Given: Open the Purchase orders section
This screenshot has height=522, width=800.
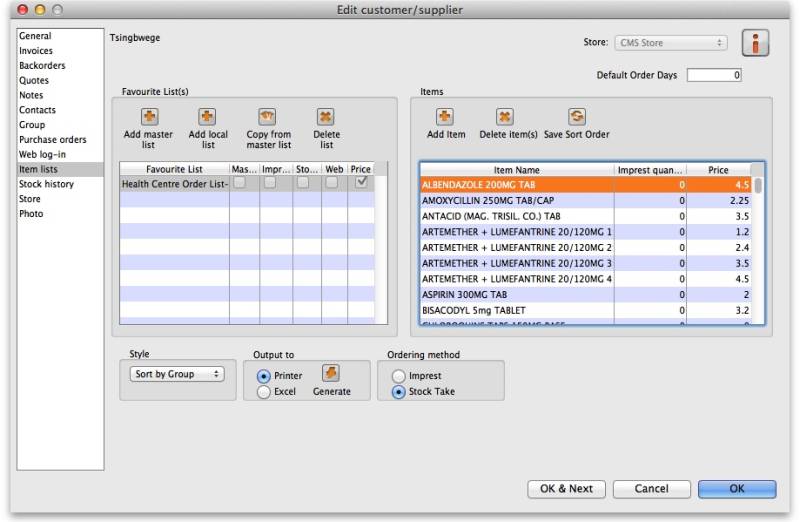Looking at the screenshot, I should [x=52, y=140].
